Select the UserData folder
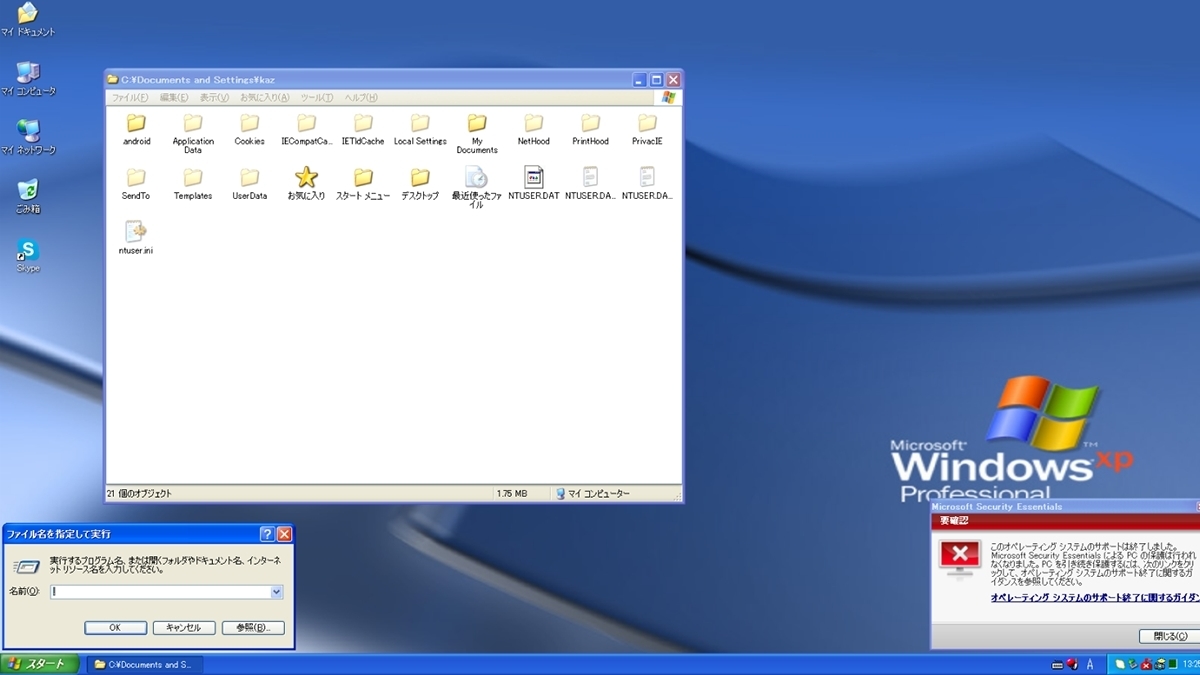This screenshot has height=675, width=1200. pyautogui.click(x=250, y=183)
